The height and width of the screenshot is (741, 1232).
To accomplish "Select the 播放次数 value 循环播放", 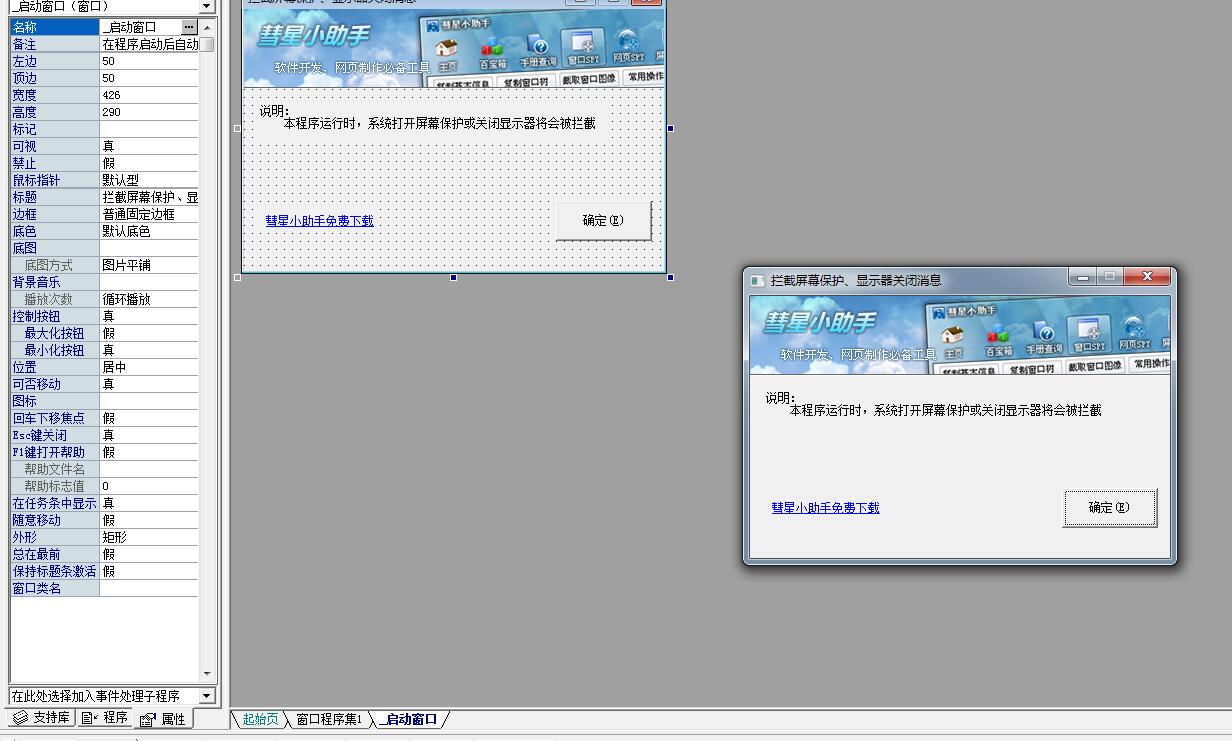I will click(x=149, y=299).
